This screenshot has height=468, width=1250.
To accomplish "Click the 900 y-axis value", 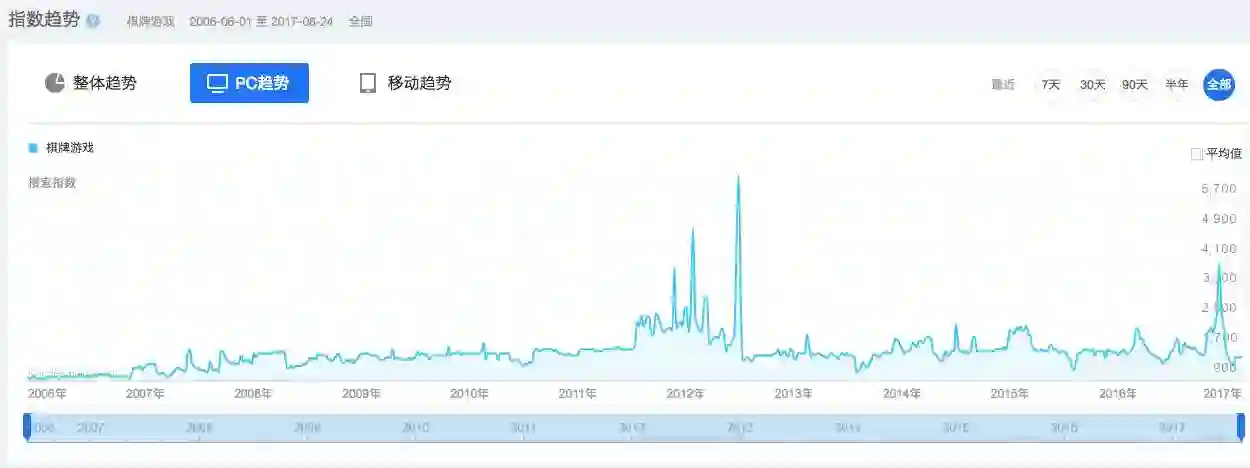I will coord(1226,368).
